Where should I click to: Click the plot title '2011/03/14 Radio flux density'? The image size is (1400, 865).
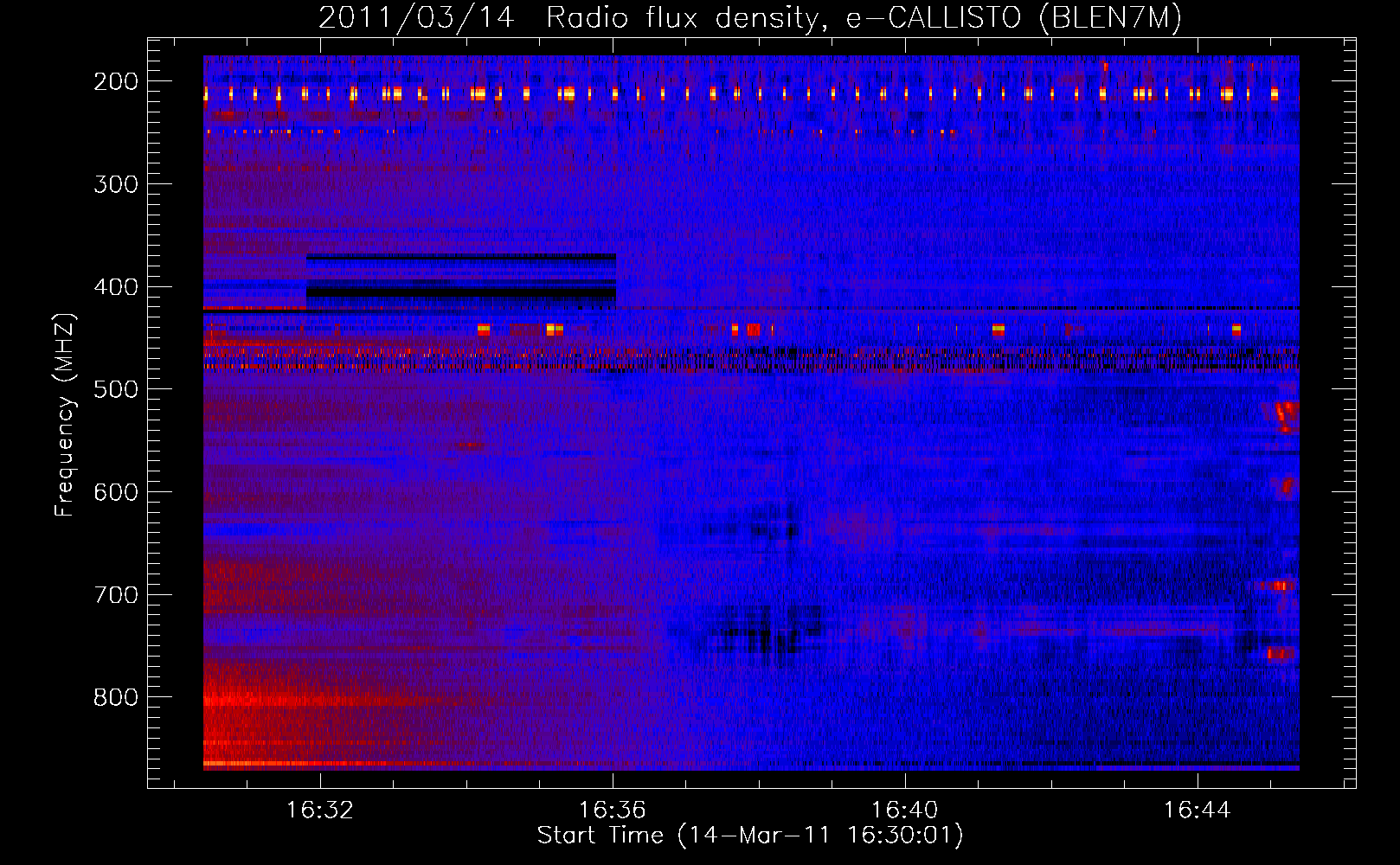click(x=750, y=17)
